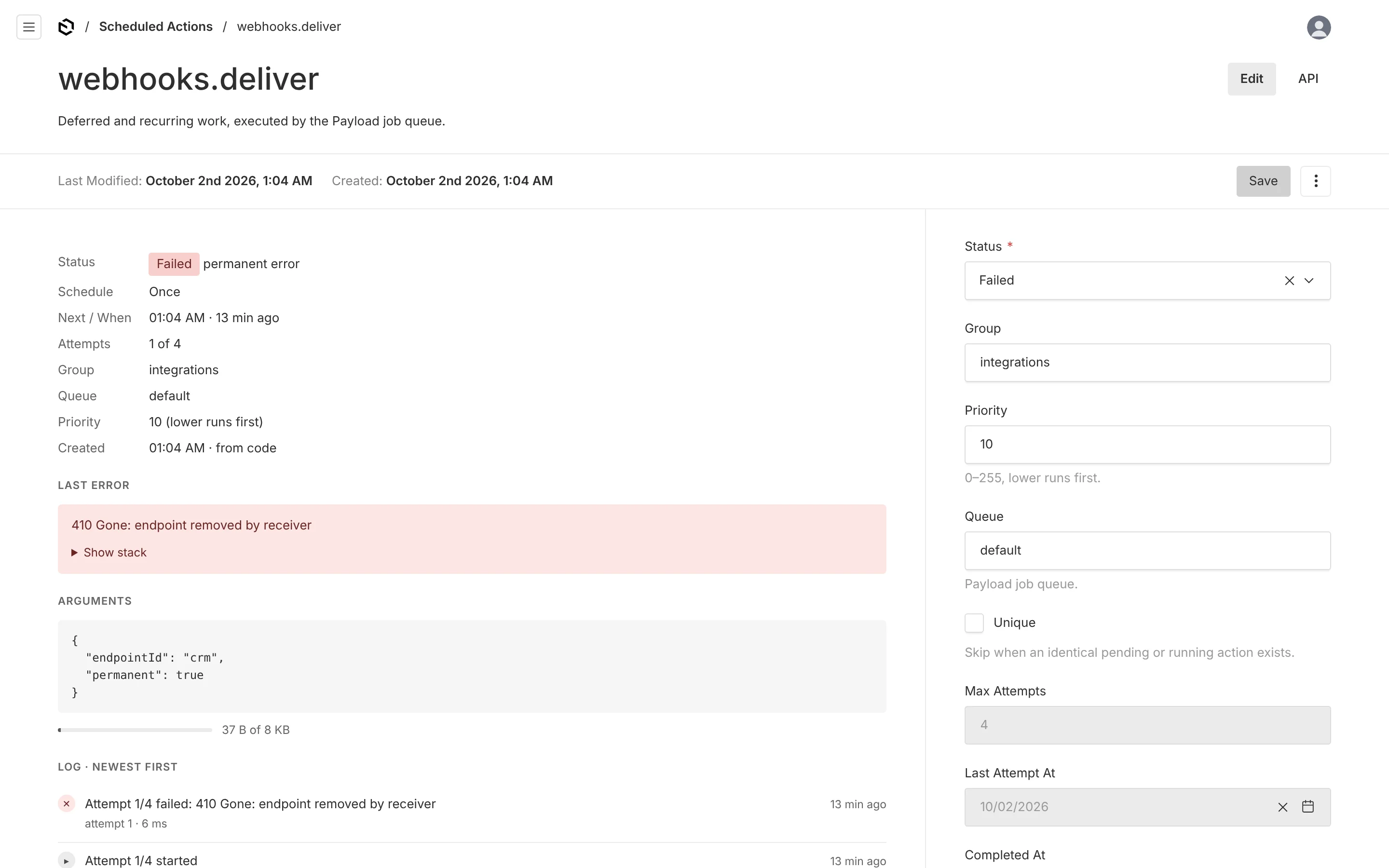This screenshot has height=868, width=1389.
Task: Click the webhooks.deliver page title
Action: (188, 79)
